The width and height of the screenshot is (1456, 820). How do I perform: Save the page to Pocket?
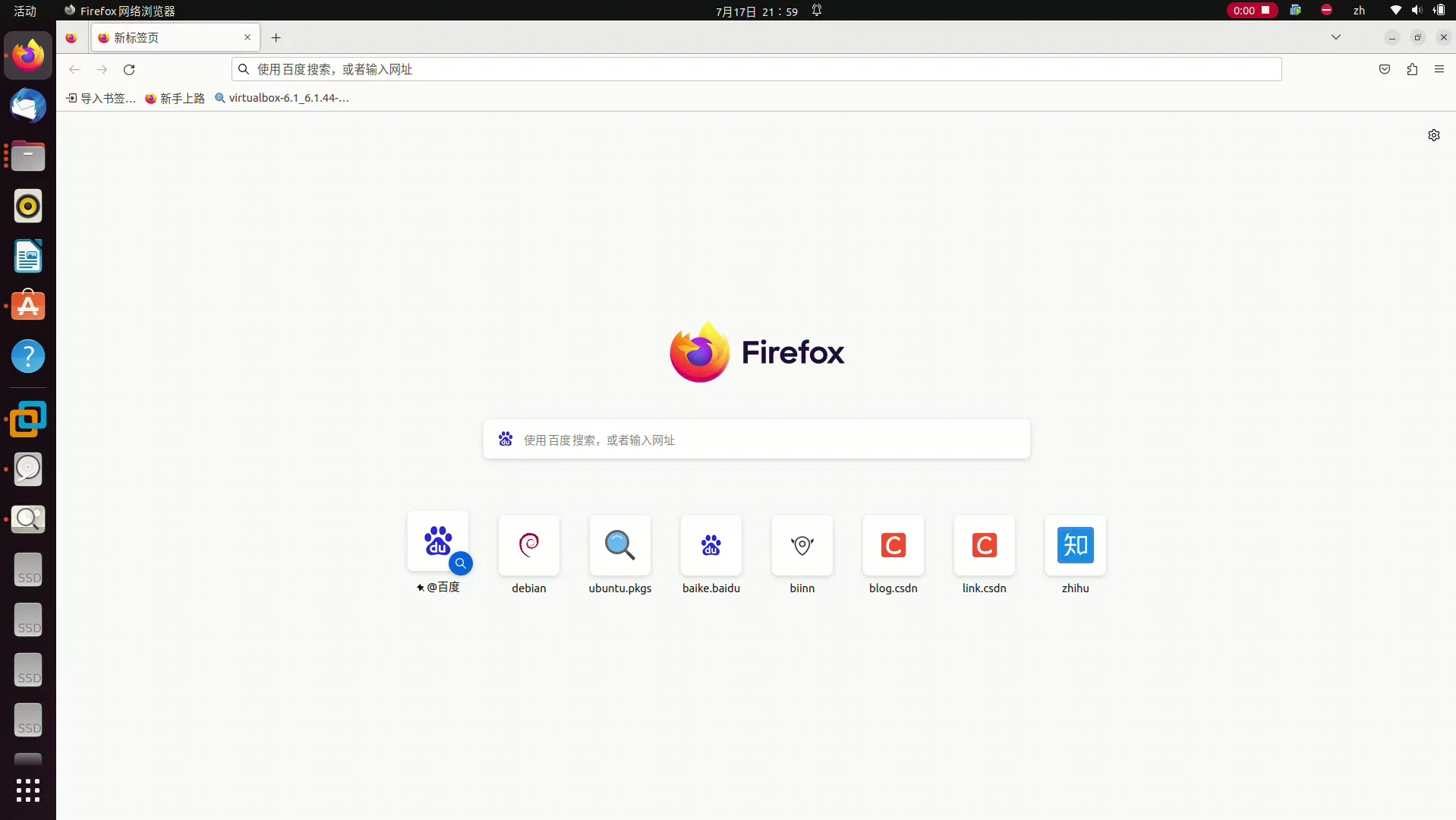click(1385, 68)
